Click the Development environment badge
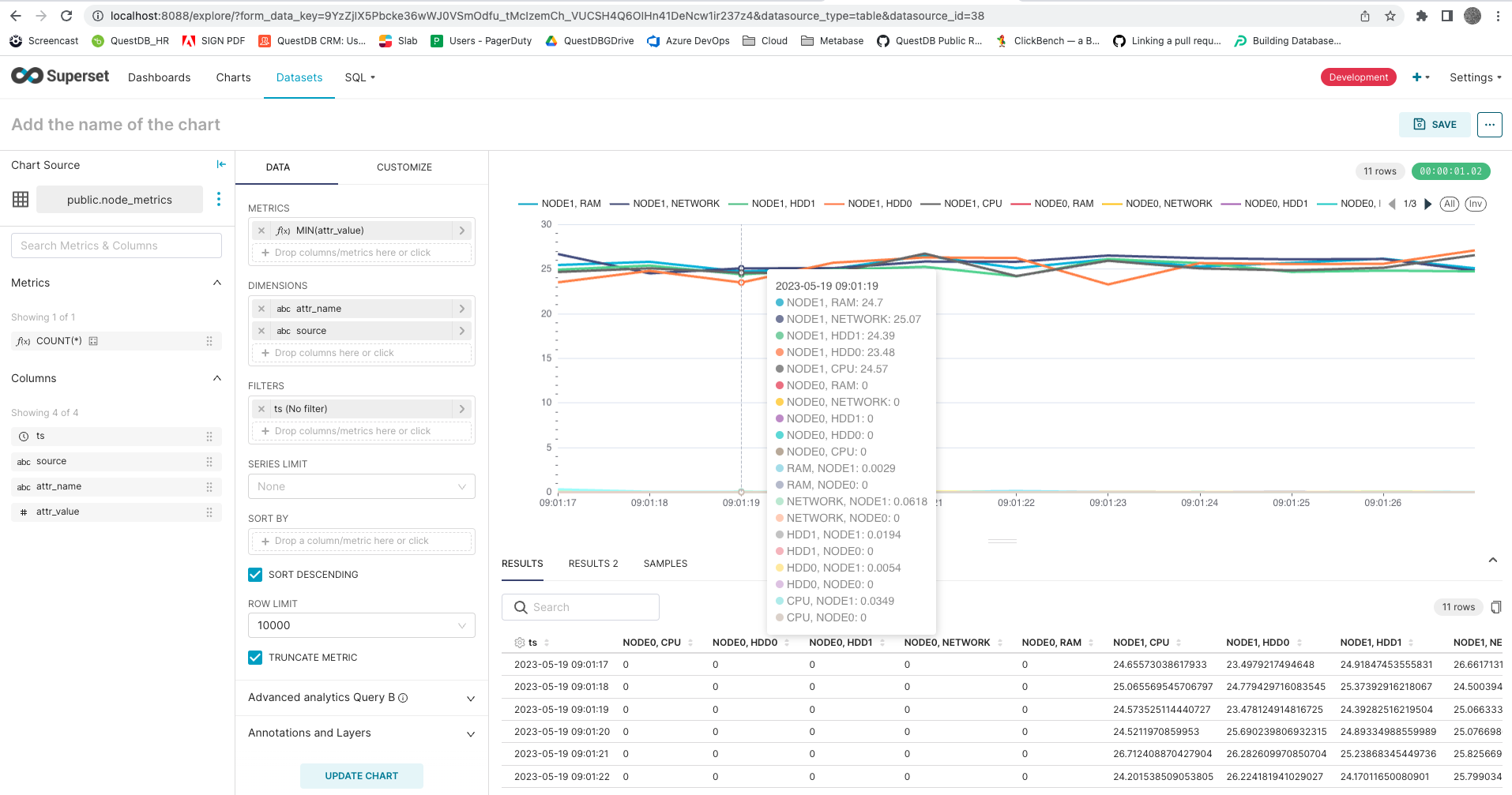The width and height of the screenshot is (1512, 795). click(1358, 77)
